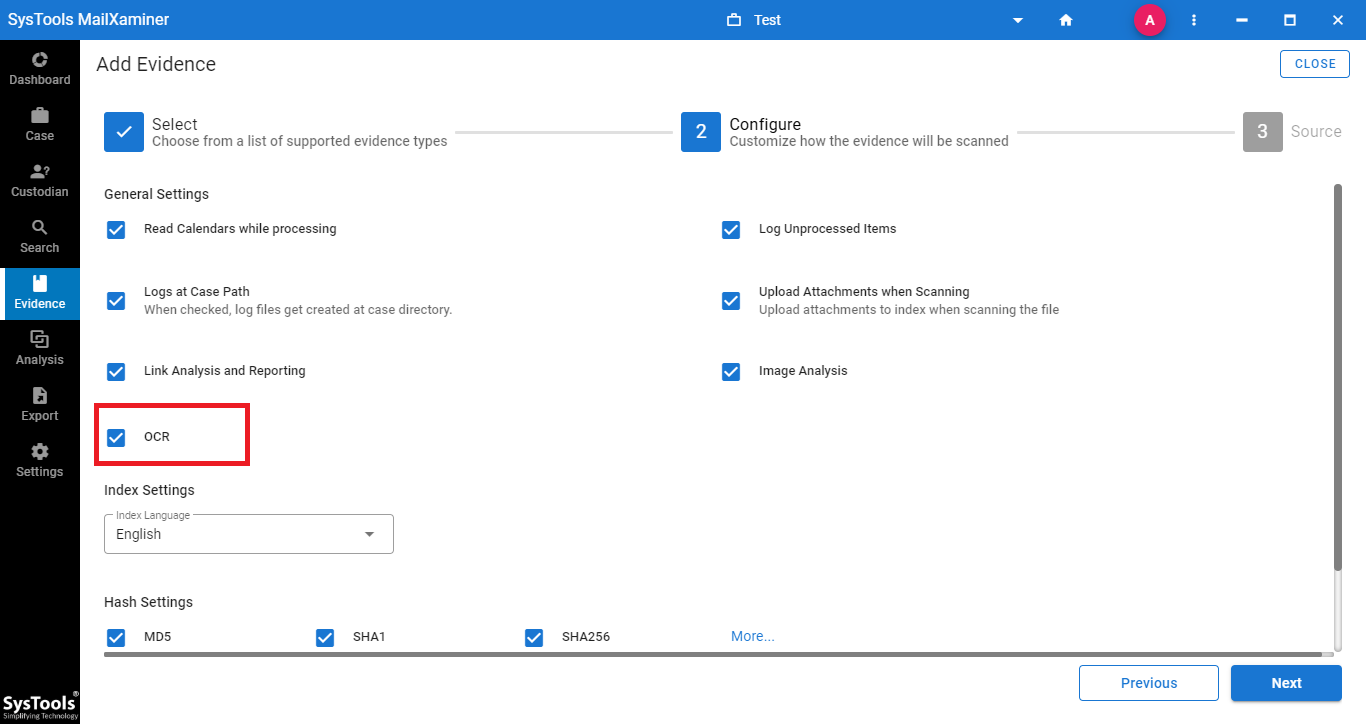Toggle Log Unprocessed Items checkbox
Screen dimensions: 1366x724
tap(731, 230)
